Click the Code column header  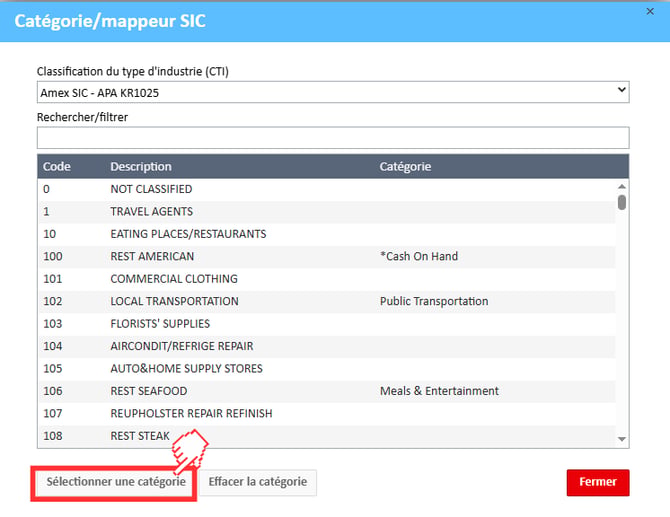point(57,166)
